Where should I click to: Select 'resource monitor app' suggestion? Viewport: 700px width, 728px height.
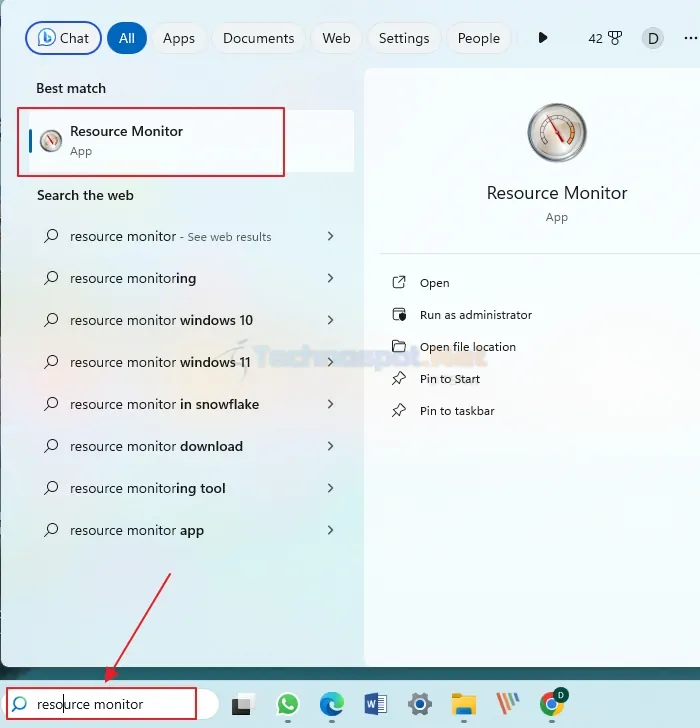189,530
